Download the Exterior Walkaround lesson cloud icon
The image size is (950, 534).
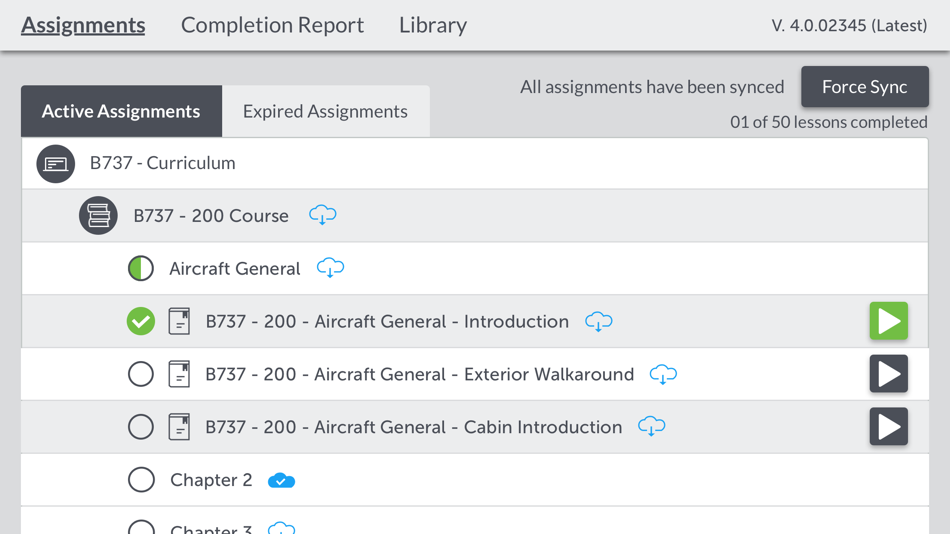[x=663, y=374]
